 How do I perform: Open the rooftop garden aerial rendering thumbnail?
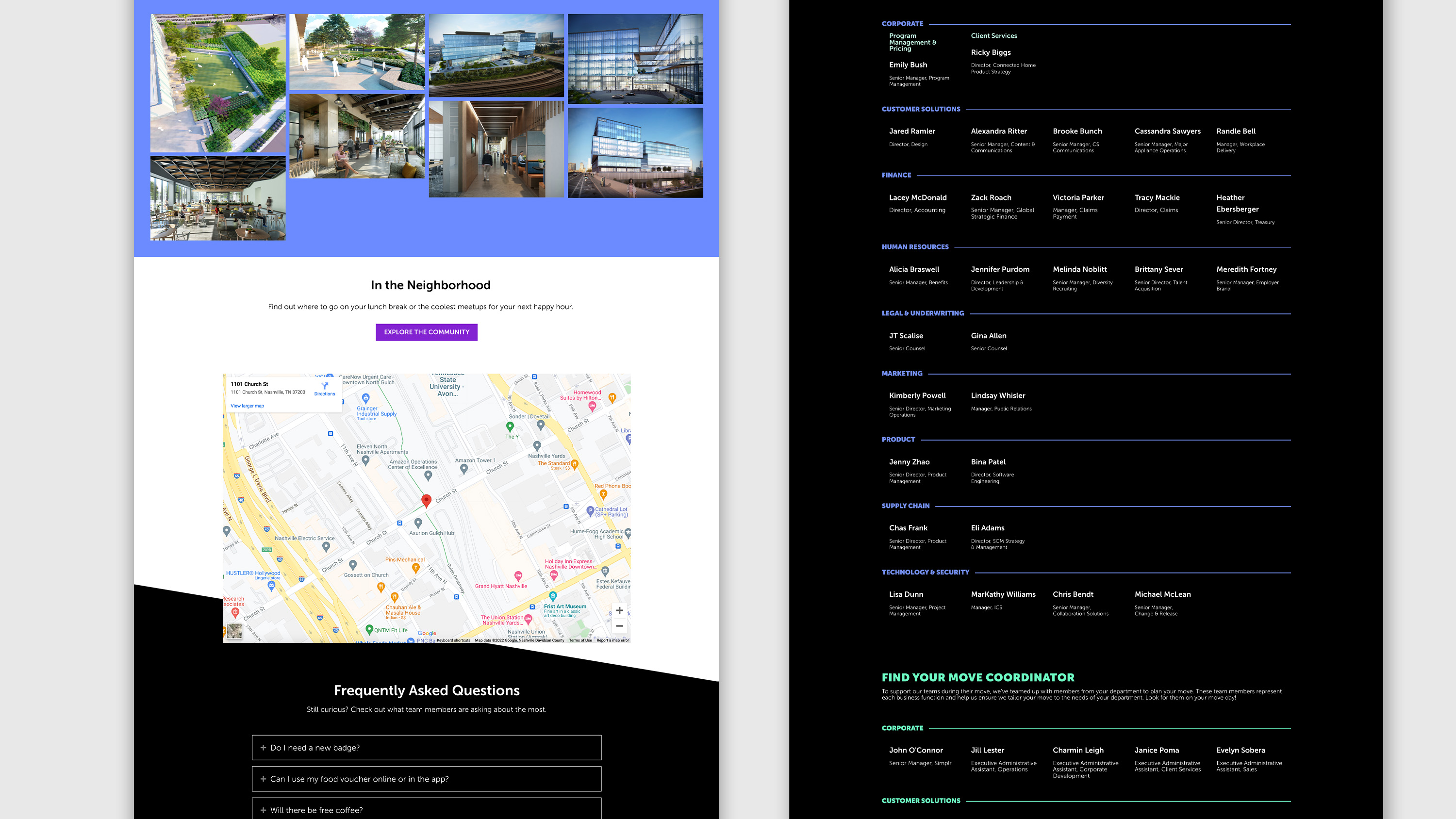(x=217, y=83)
